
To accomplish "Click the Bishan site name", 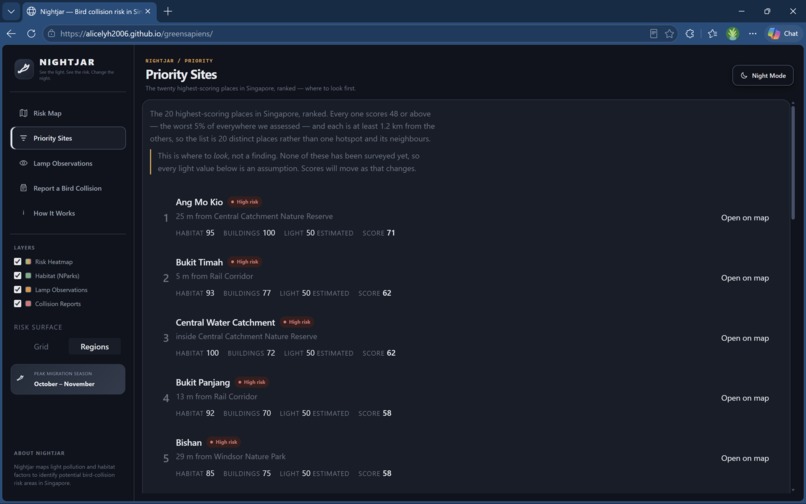I will [189, 443].
